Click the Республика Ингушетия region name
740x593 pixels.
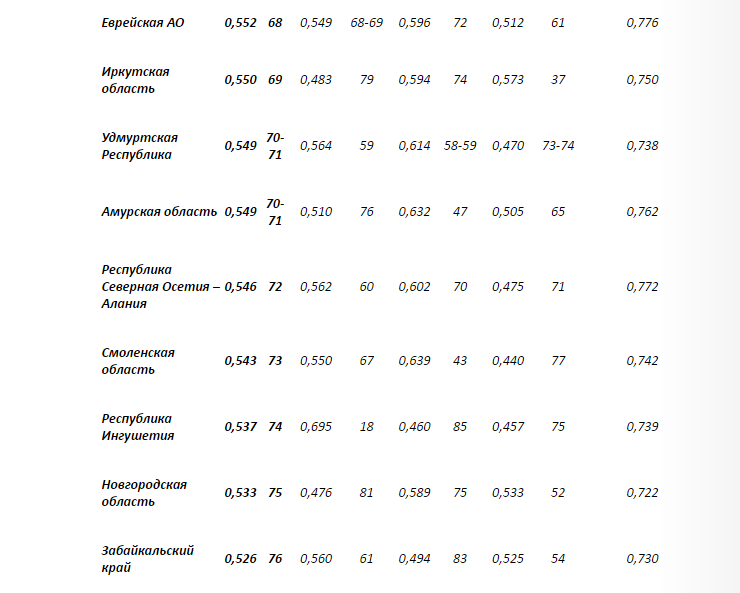[x=138, y=427]
